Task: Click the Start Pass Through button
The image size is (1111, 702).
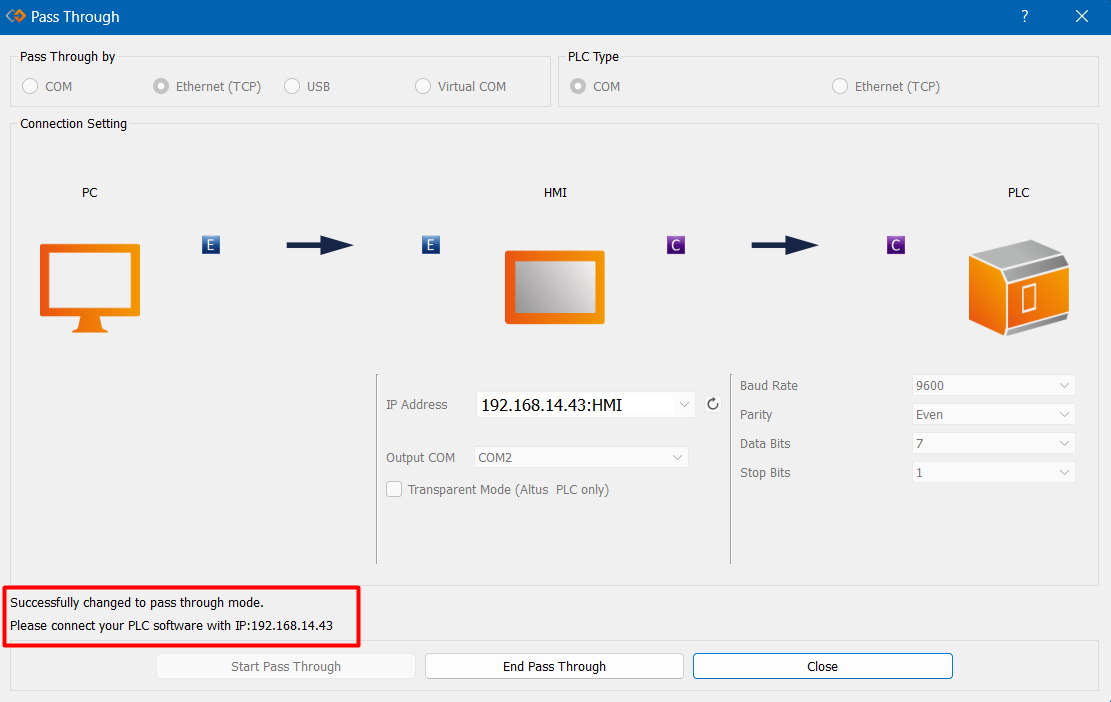Action: pyautogui.click(x=286, y=666)
